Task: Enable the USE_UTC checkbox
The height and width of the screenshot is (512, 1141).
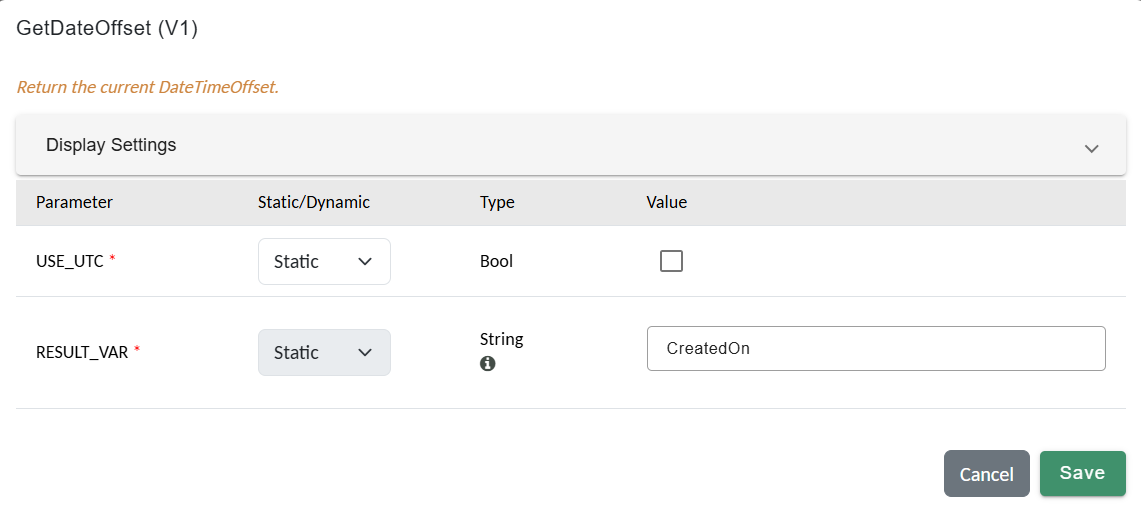Action: pos(671,261)
